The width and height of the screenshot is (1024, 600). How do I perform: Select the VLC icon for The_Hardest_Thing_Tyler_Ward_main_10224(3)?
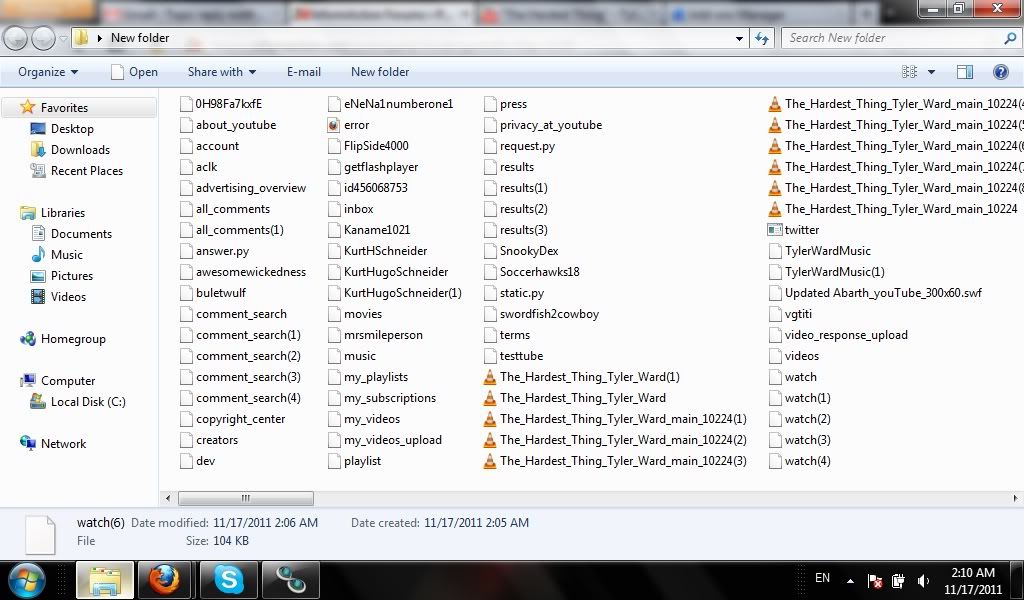(x=490, y=461)
